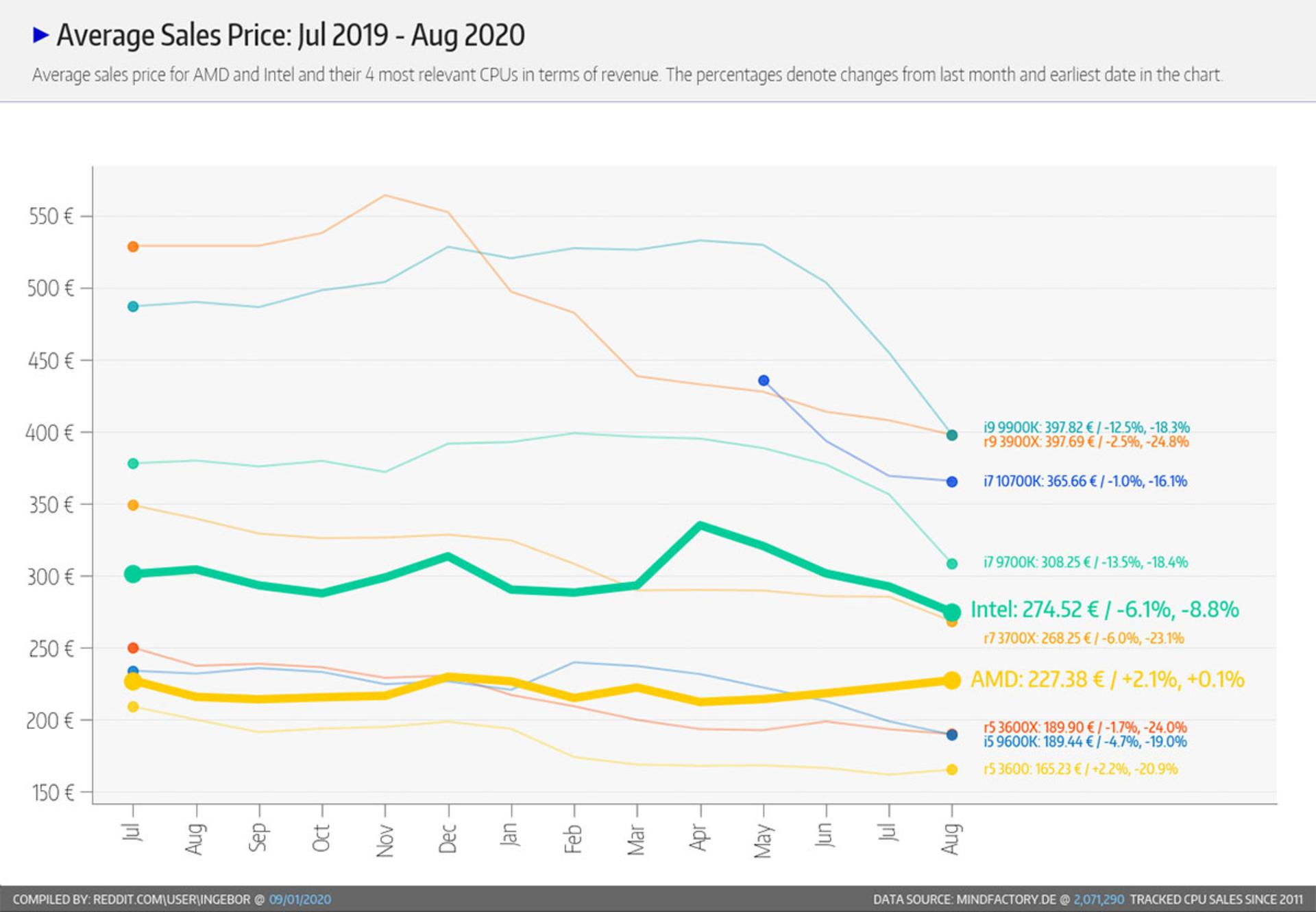Click the r7 3700X 268.25 € label
The image size is (1316, 912).
(x=1084, y=638)
